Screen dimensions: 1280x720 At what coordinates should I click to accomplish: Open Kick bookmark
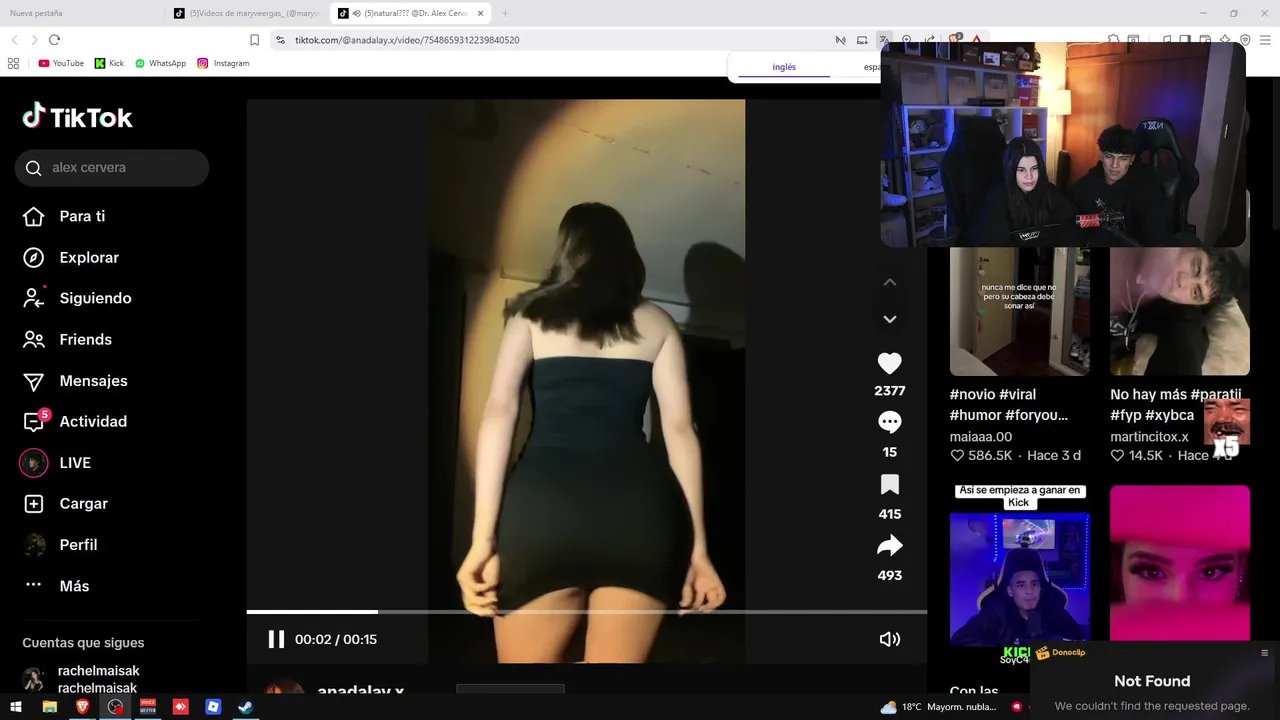[x=110, y=63]
